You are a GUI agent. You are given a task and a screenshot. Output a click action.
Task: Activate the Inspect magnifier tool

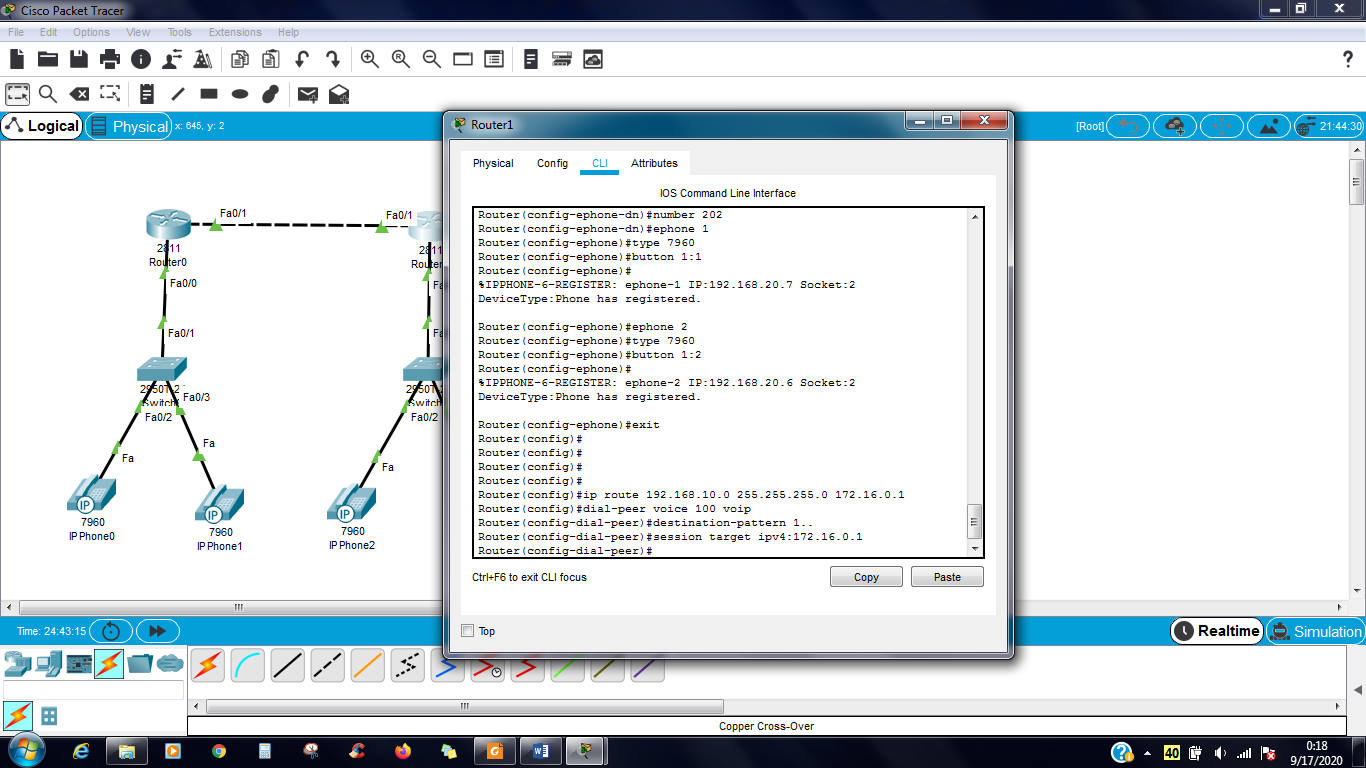point(48,94)
